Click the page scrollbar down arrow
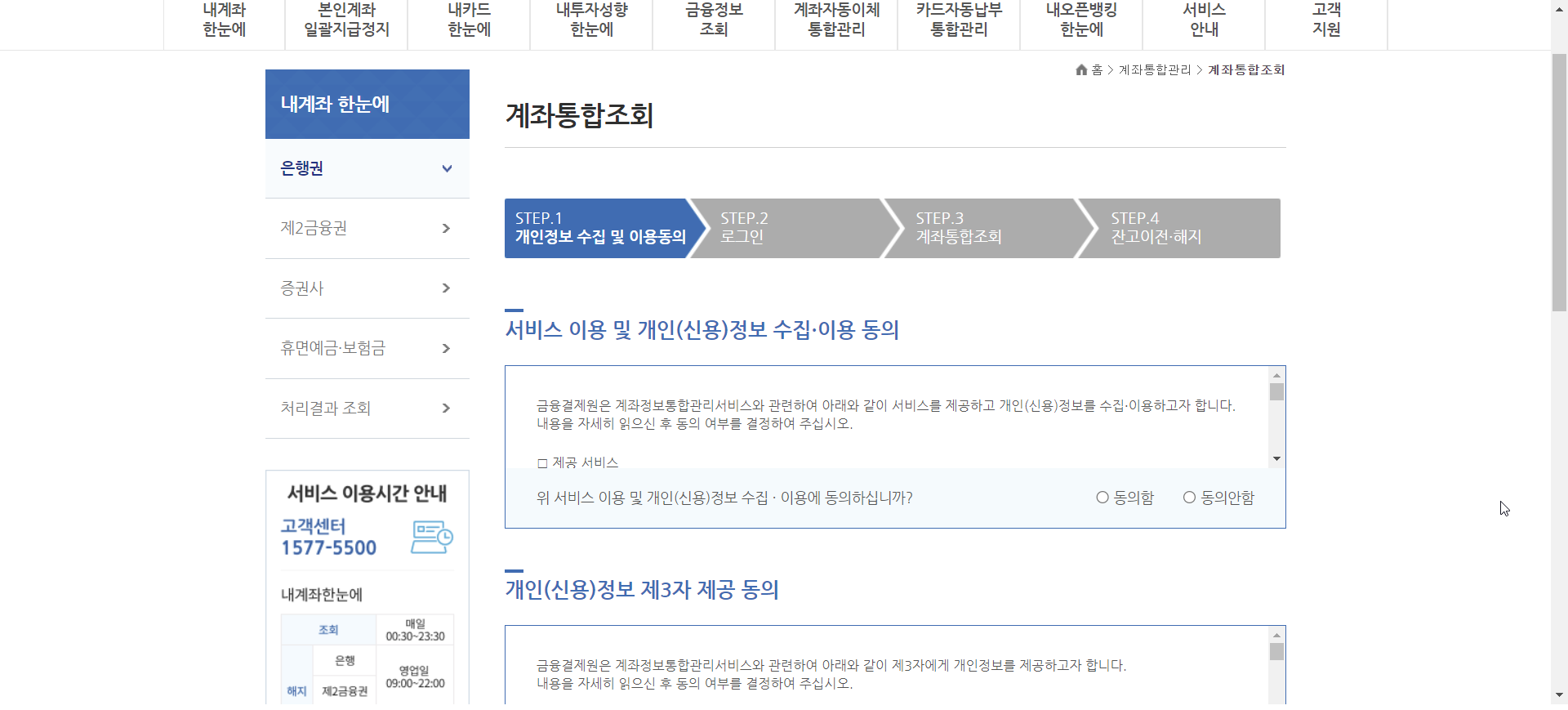 click(x=1559, y=695)
